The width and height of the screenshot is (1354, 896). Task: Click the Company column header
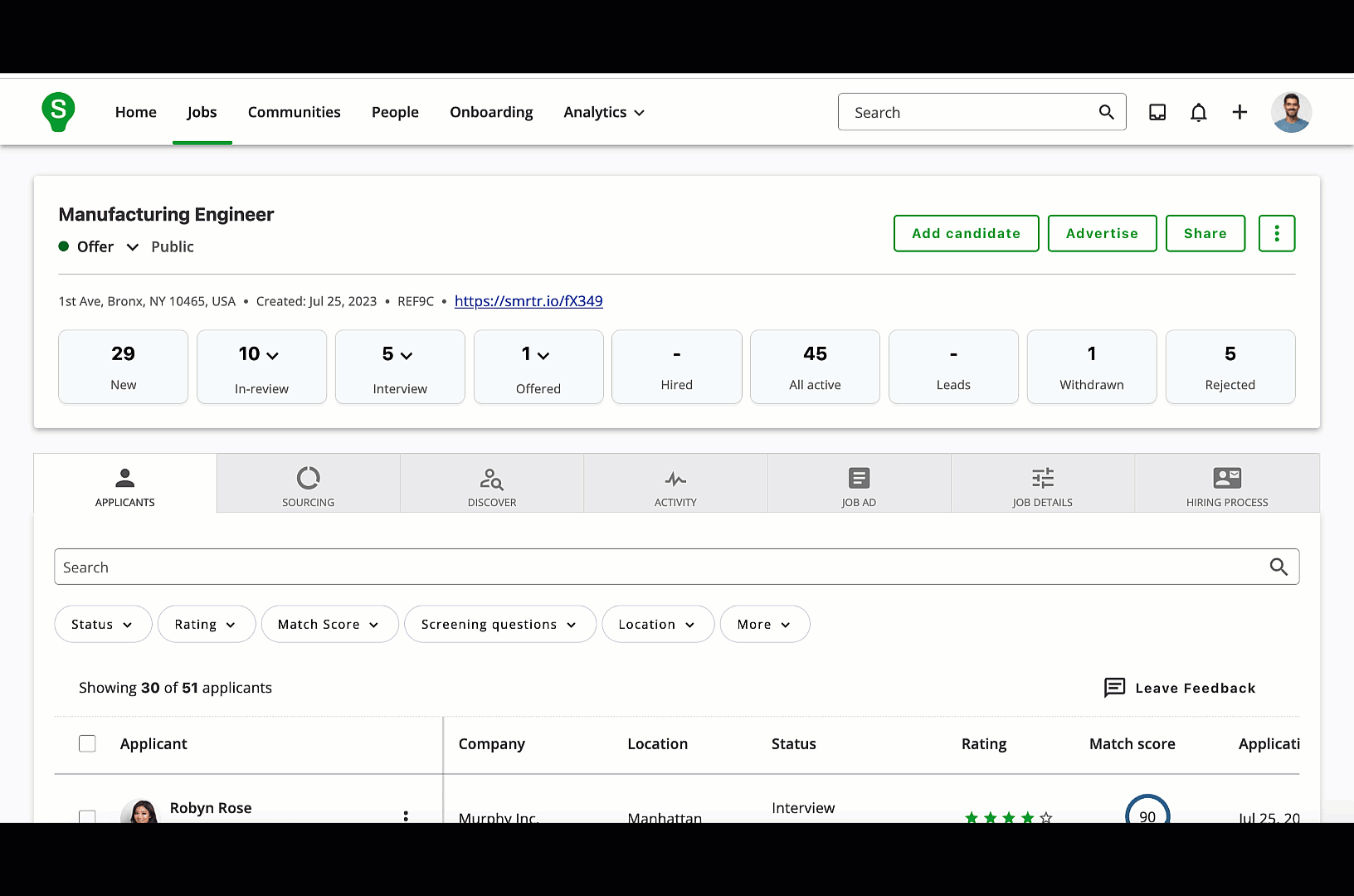tap(492, 743)
